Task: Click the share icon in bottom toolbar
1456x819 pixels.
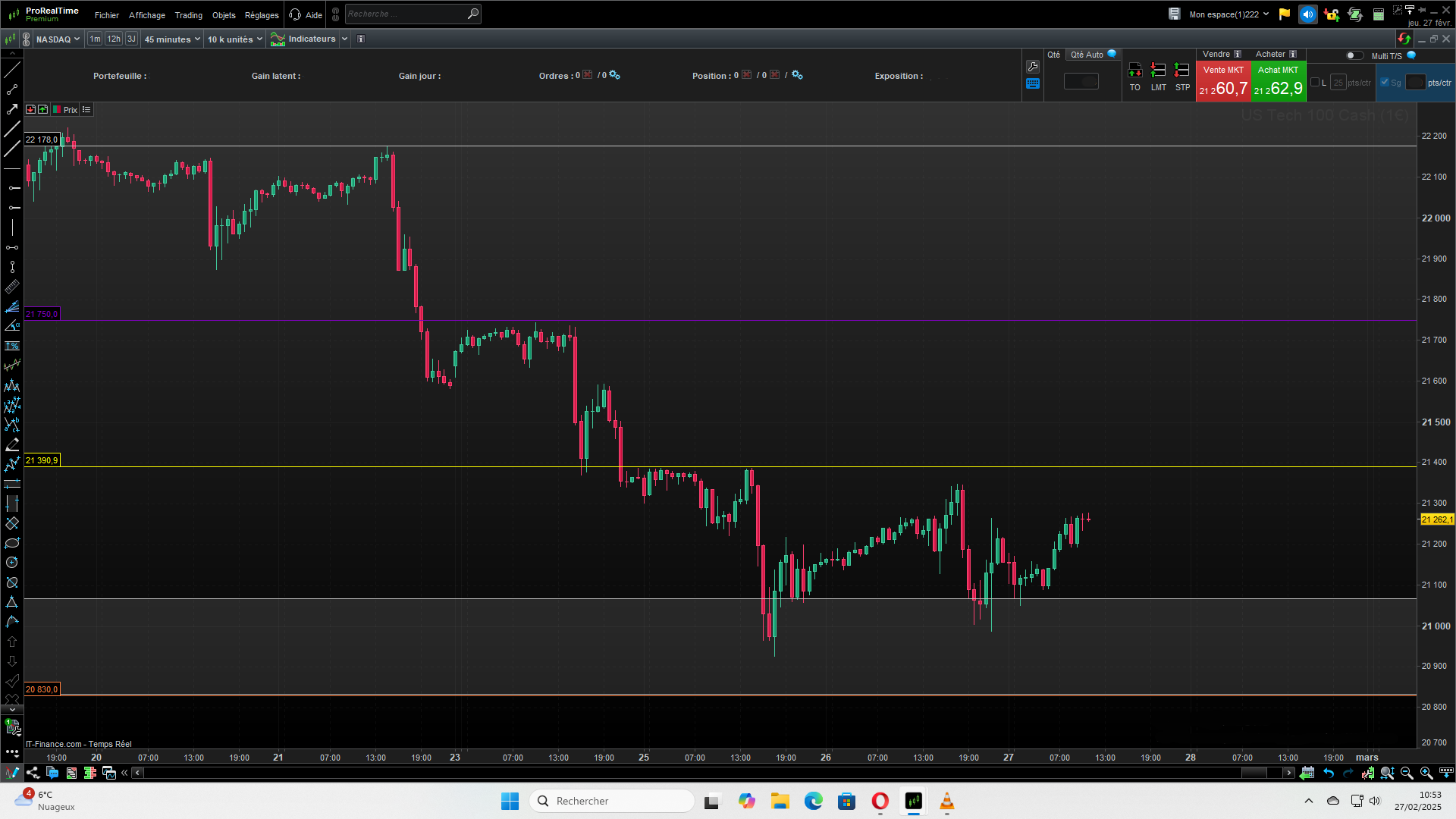Action: pyautogui.click(x=33, y=773)
